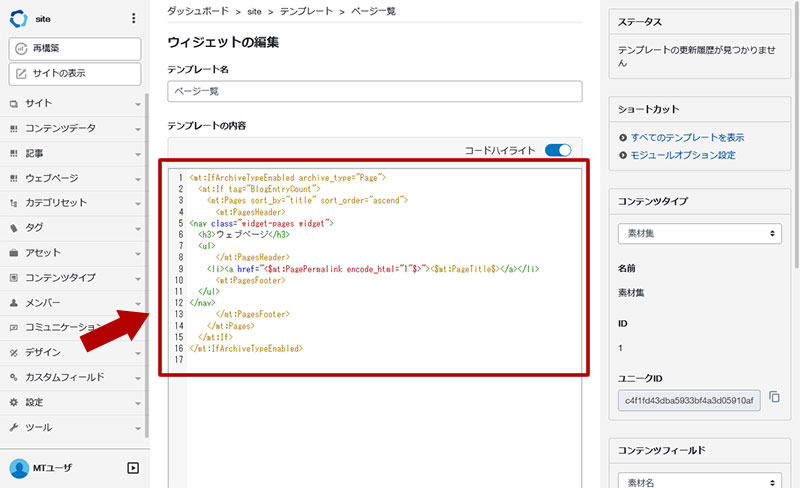This screenshot has width=800, height=488.
Task: Expand the コンテンツデータ menu chevron
Action: point(138,129)
